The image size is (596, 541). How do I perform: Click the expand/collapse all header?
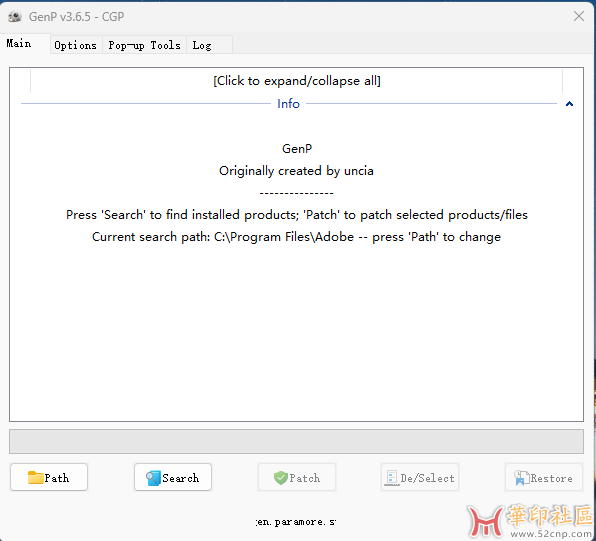296,81
